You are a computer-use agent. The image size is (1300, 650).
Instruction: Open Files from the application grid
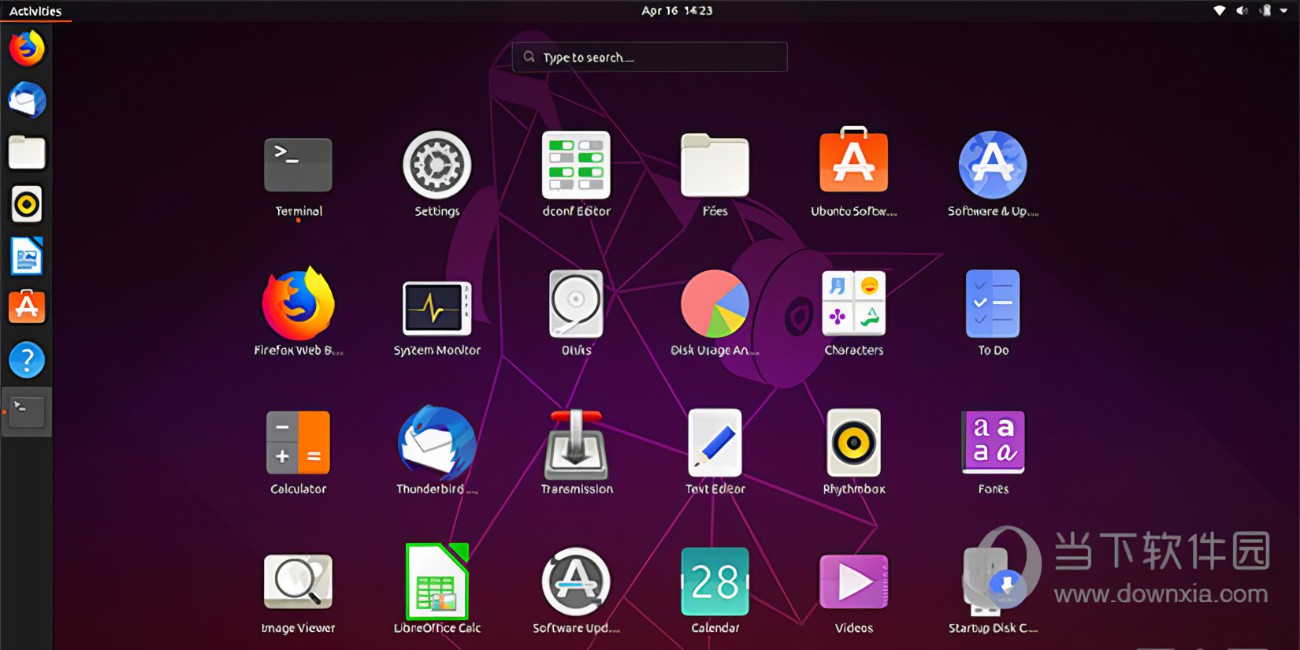(x=715, y=165)
